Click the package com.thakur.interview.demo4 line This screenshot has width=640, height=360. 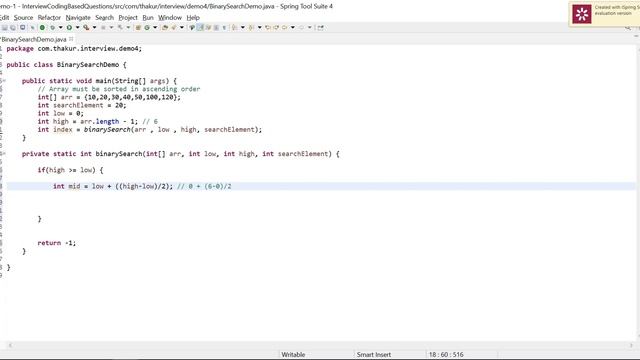point(74,49)
